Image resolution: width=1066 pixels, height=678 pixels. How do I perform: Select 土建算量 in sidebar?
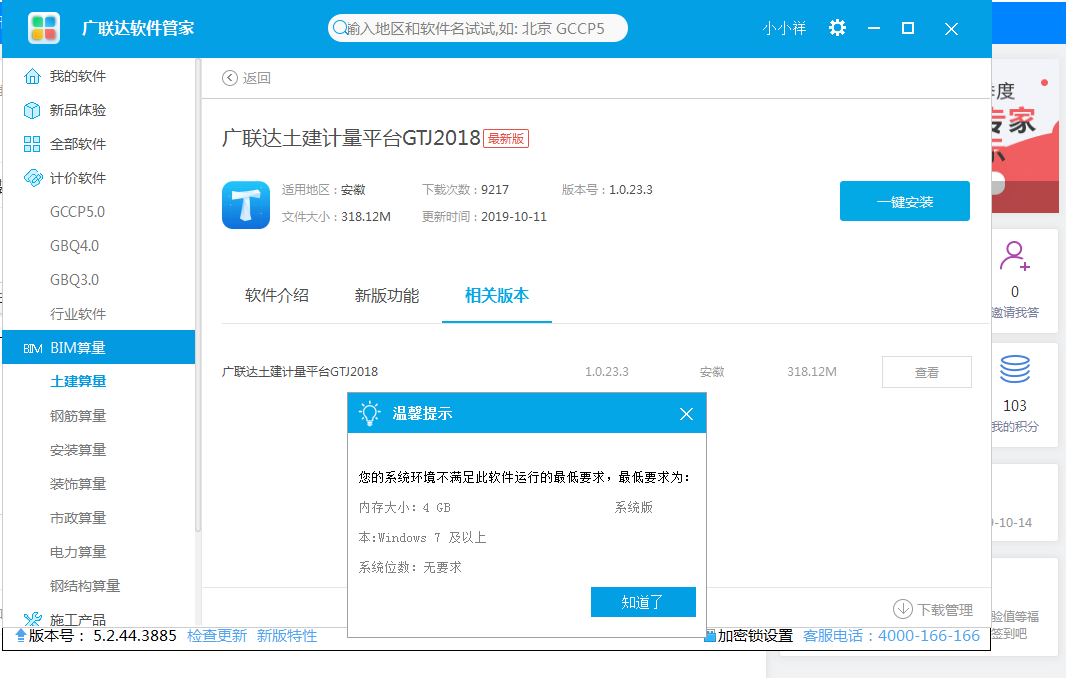click(78, 382)
